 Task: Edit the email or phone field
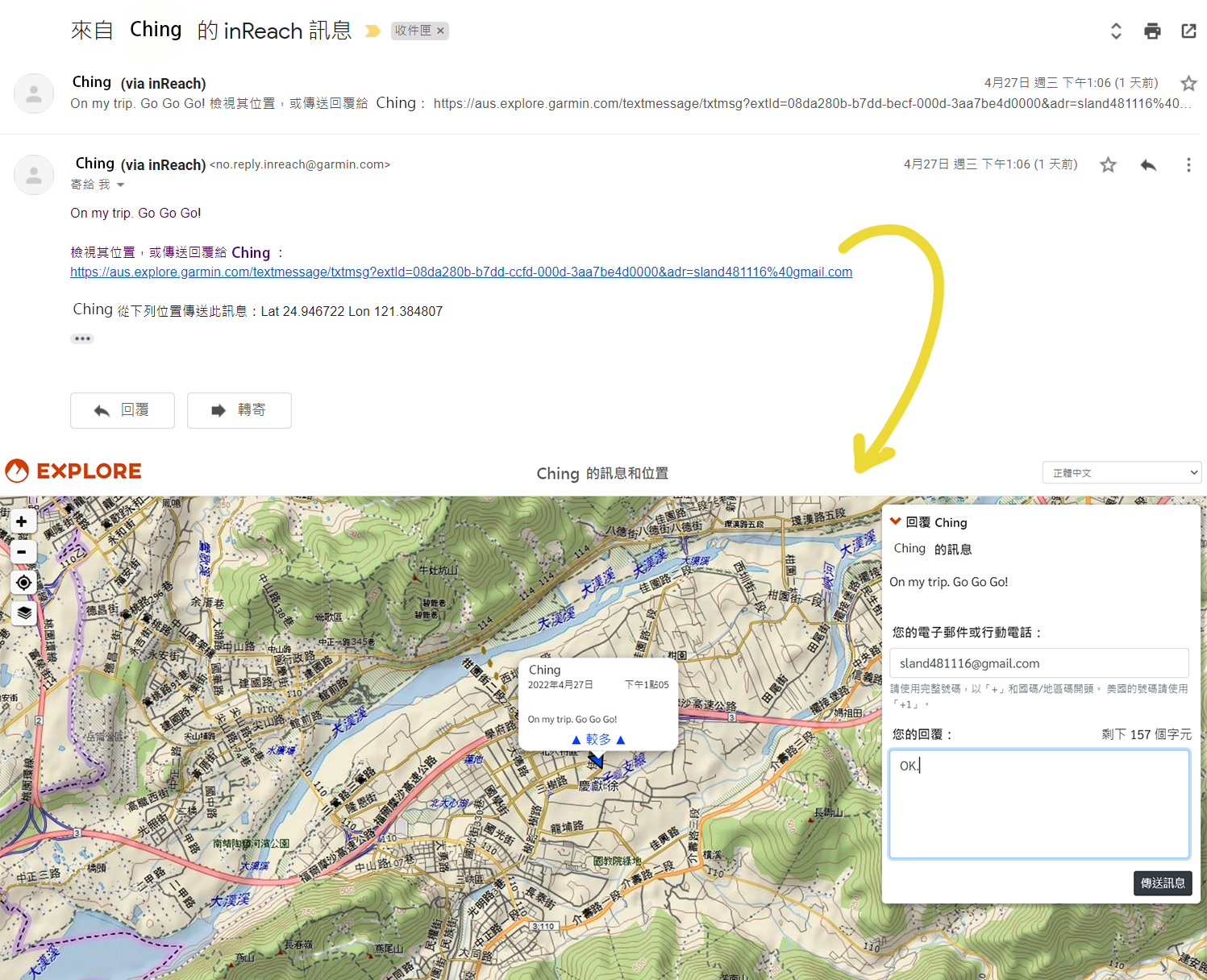coord(1039,663)
